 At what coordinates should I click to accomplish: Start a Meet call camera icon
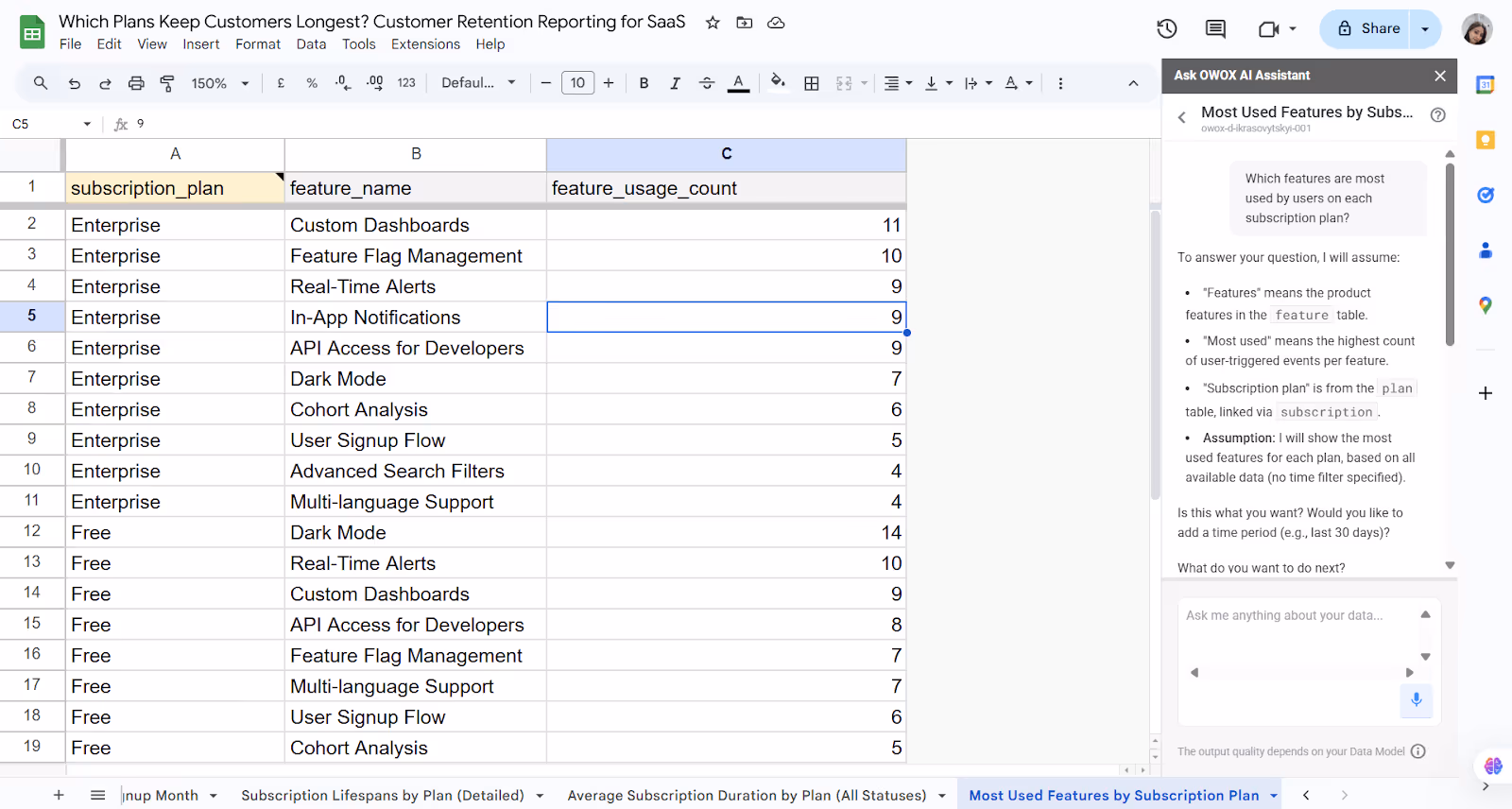pyautogui.click(x=1268, y=29)
